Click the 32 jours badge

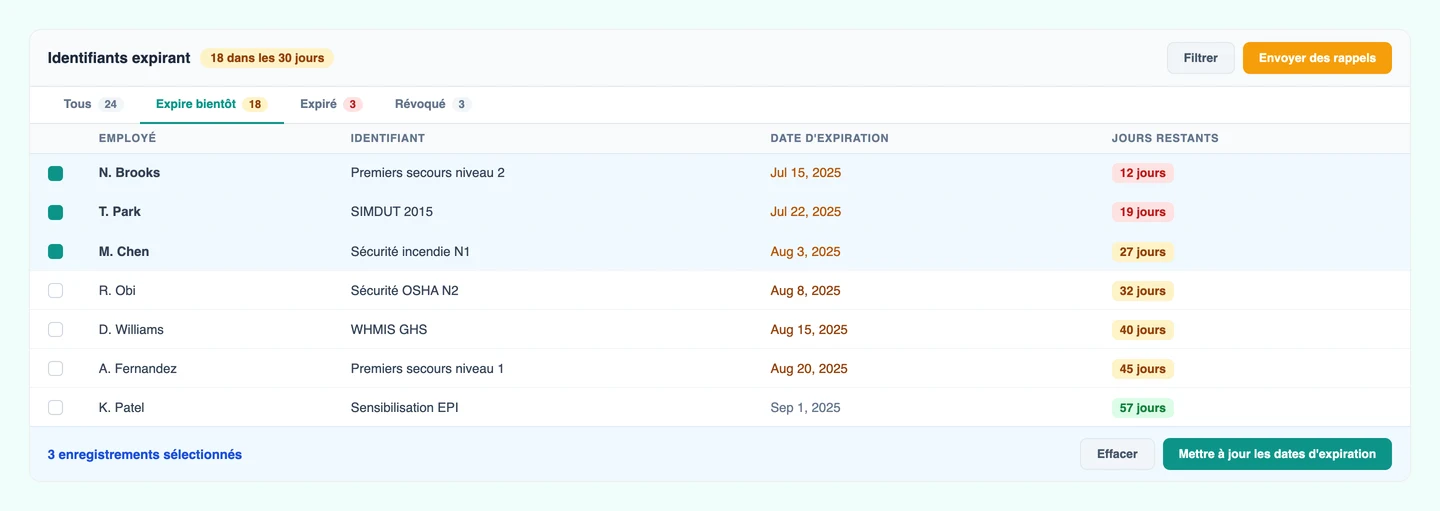[1143, 291]
